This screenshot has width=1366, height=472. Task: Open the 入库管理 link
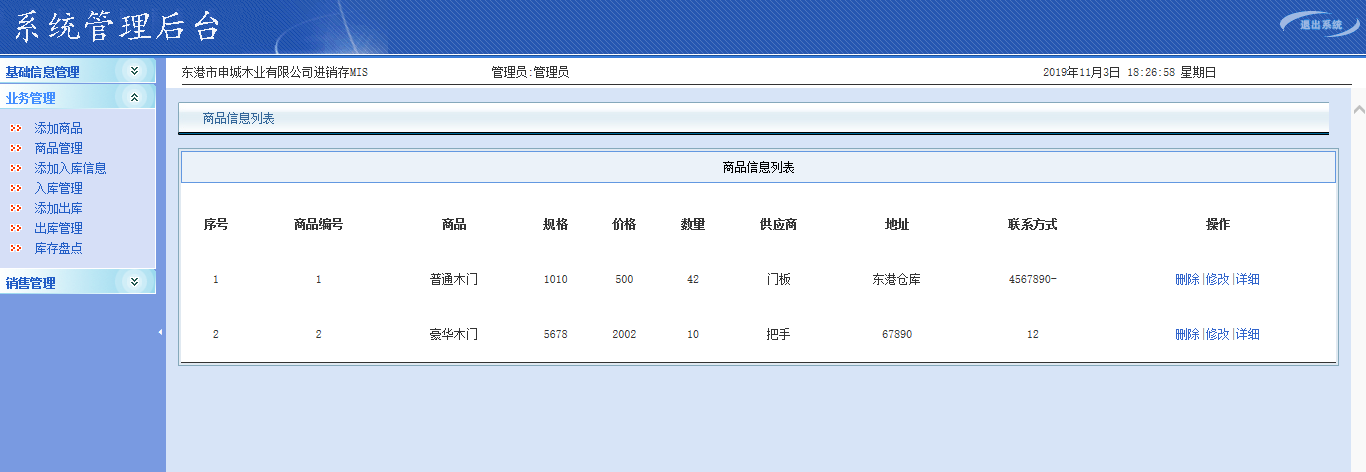pos(58,188)
